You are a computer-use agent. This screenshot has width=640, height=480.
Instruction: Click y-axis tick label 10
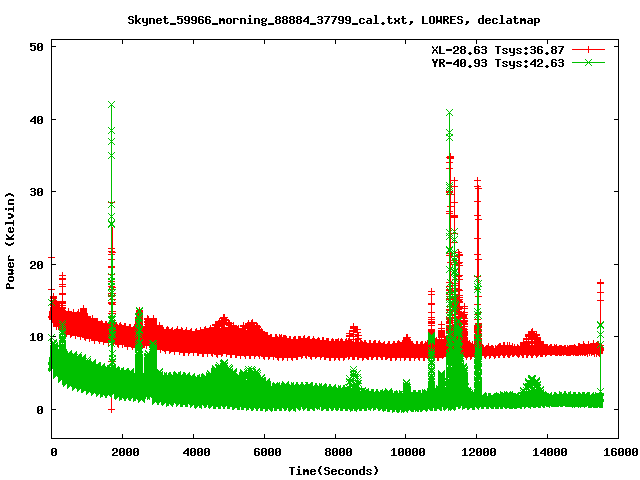[36, 337]
